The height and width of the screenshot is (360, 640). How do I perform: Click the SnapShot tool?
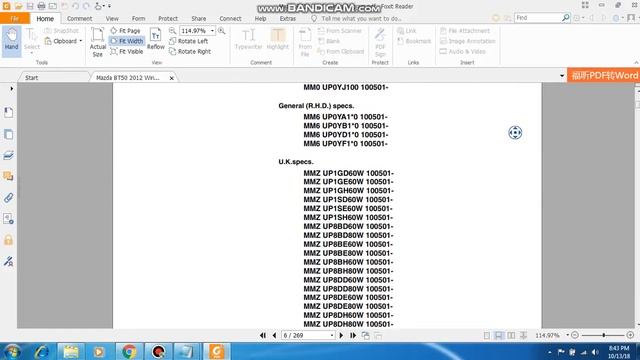click(61, 31)
